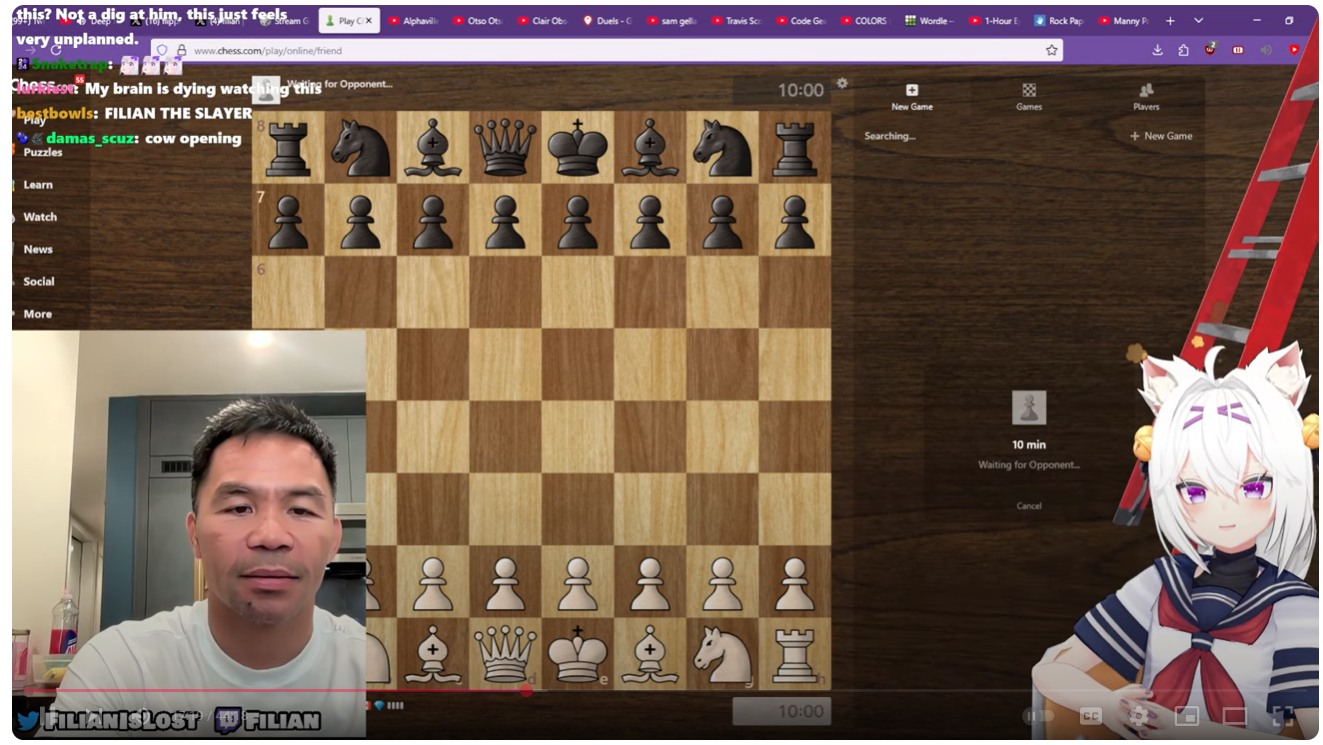This screenshot has width=1323, height=745.
Task: Open the Players tab
Action: pyautogui.click(x=1146, y=97)
